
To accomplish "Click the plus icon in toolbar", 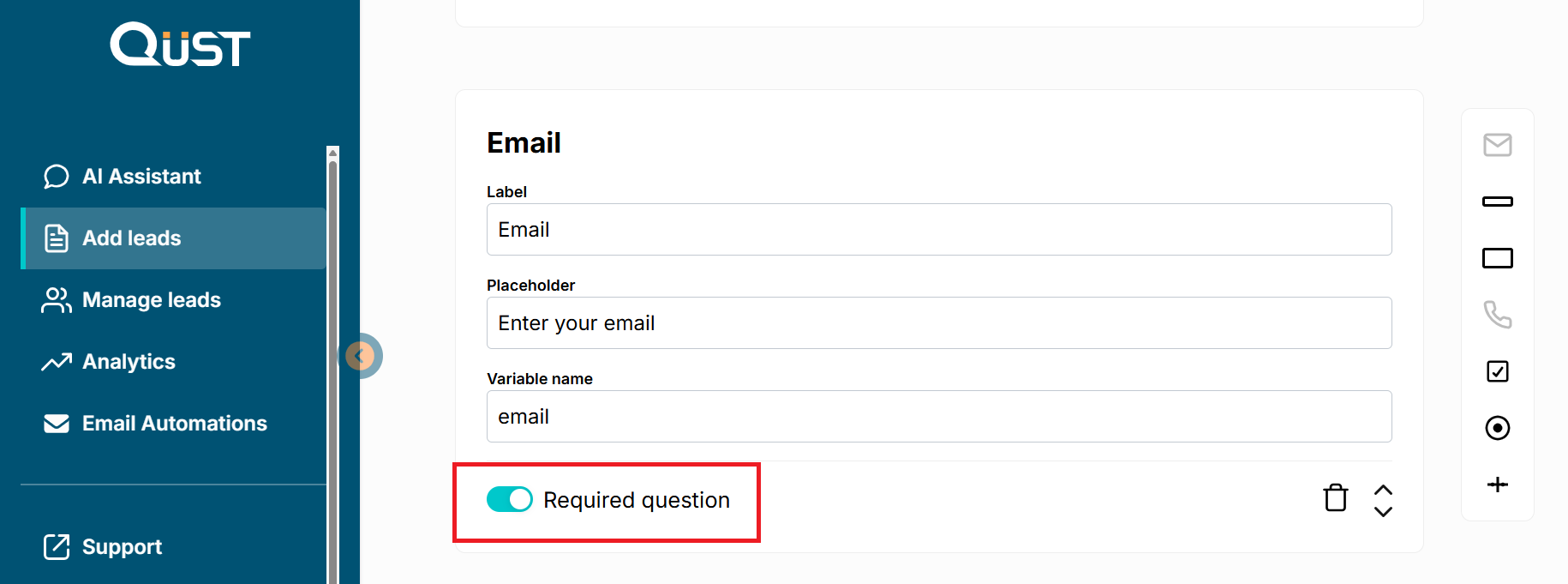I will click(x=1497, y=485).
